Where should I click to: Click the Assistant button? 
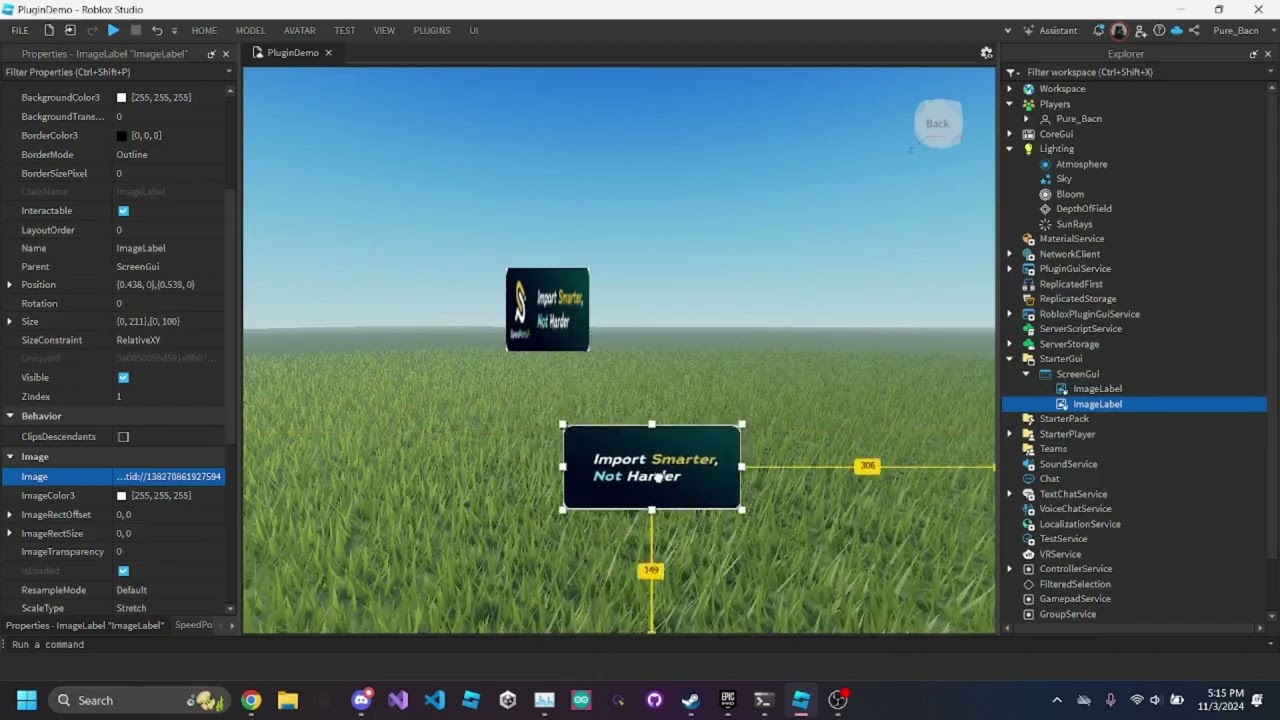coord(1050,30)
